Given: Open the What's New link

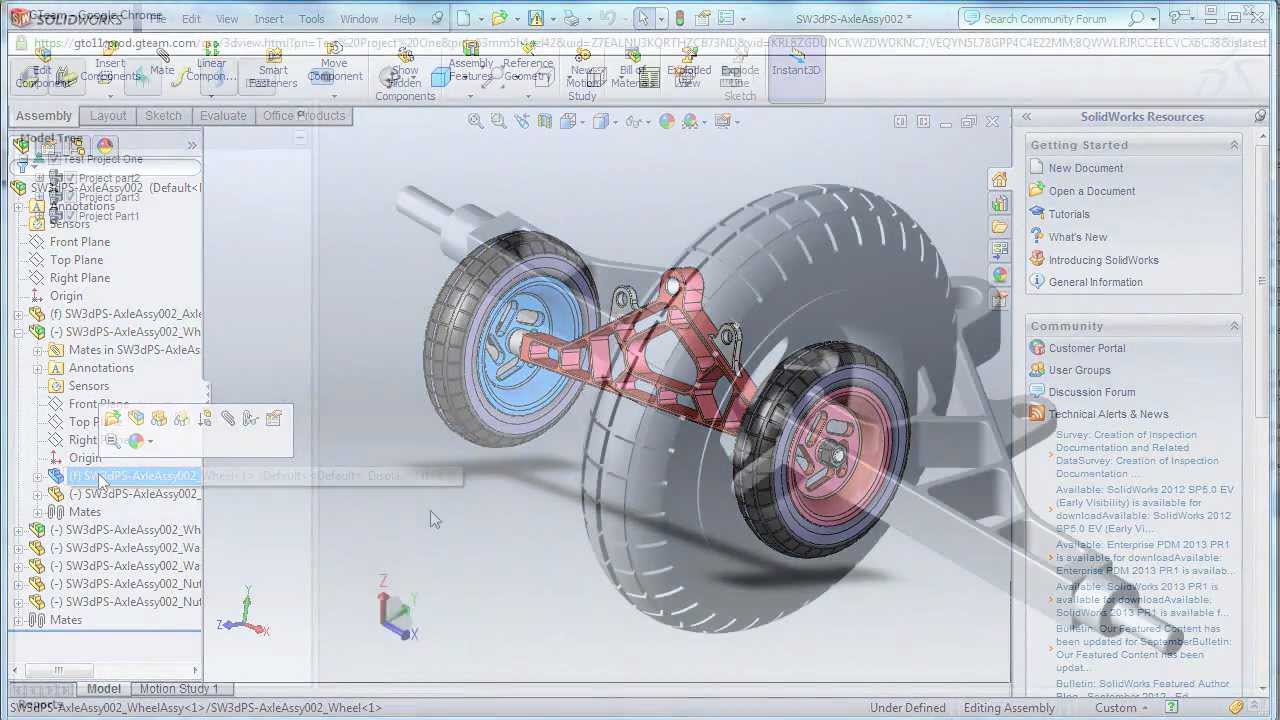Looking at the screenshot, I should [x=1078, y=237].
